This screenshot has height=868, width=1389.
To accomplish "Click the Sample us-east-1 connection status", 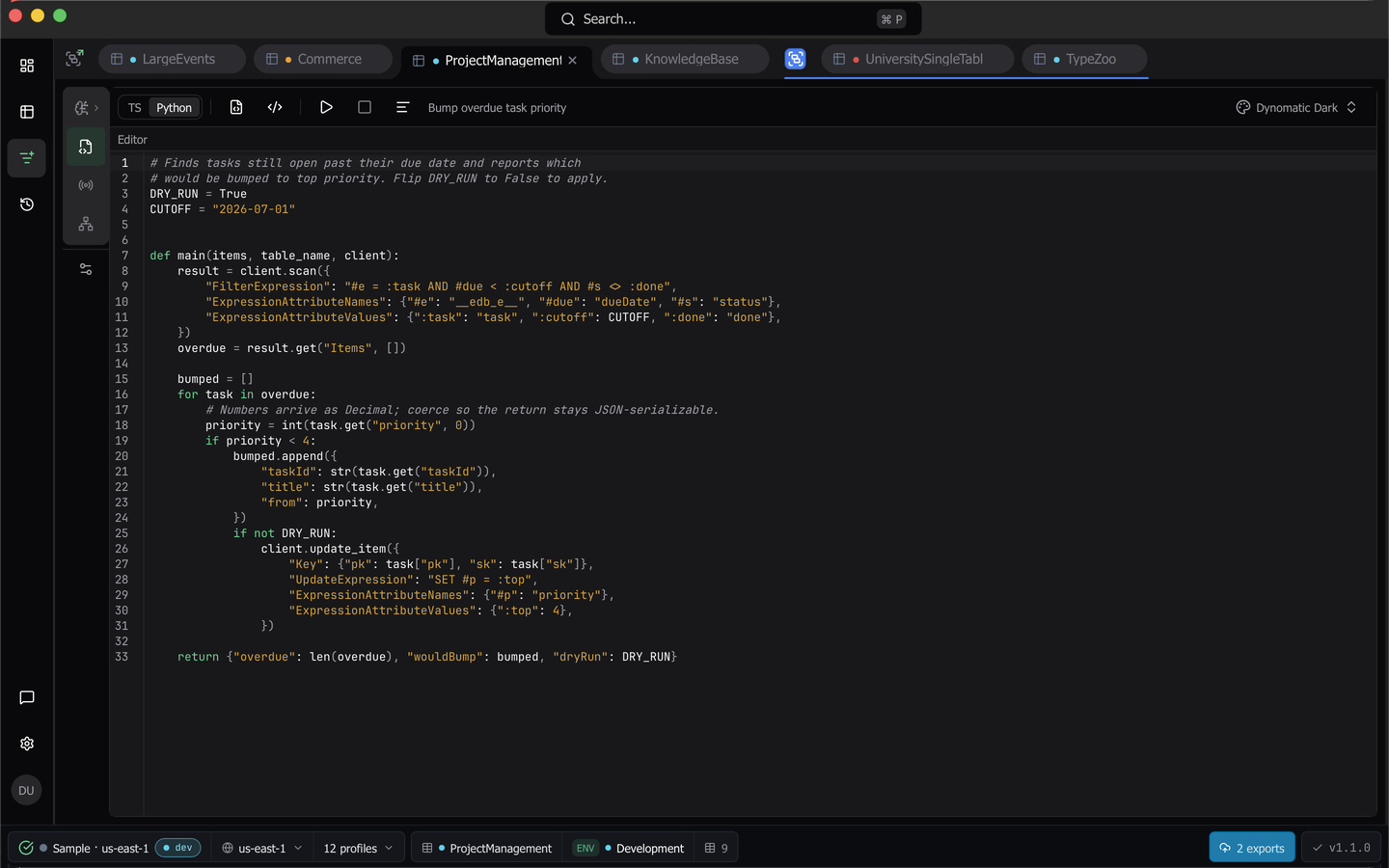I will click(100, 849).
